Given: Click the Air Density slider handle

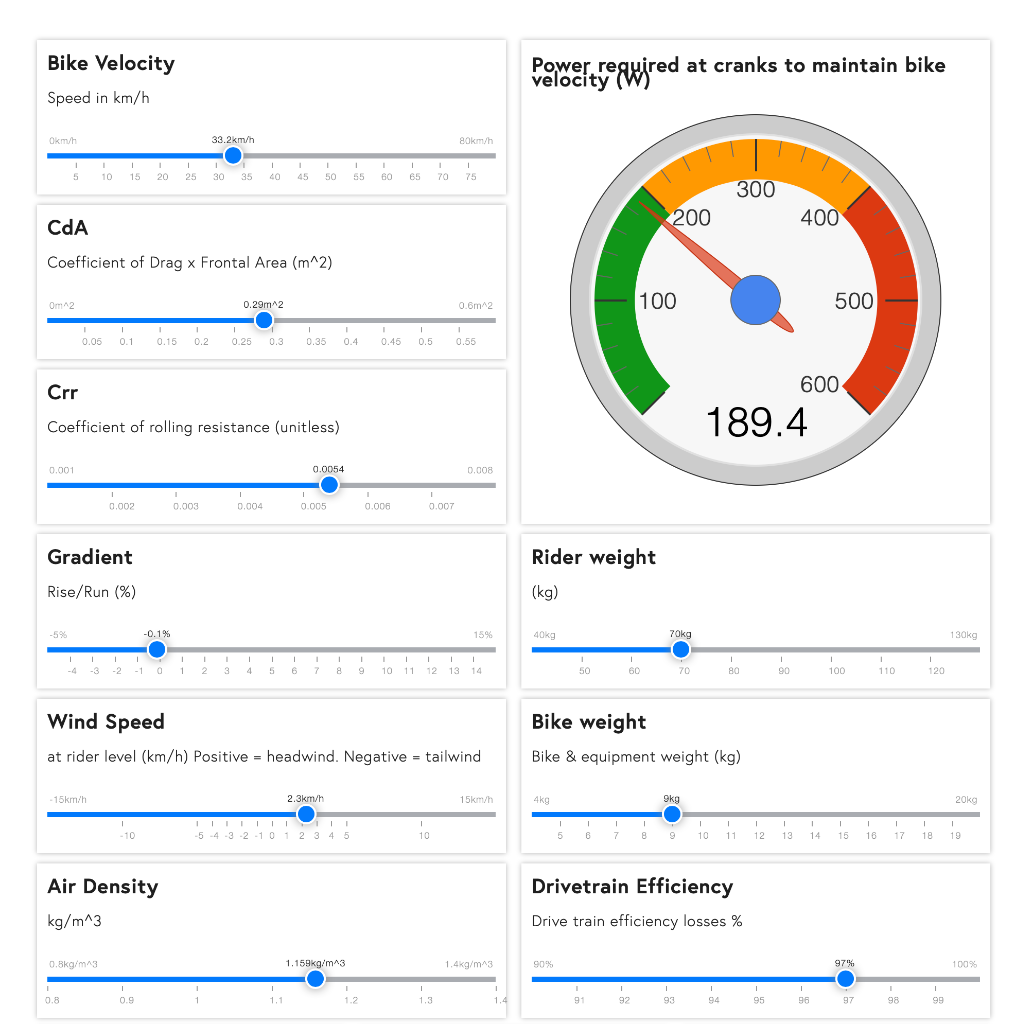Looking at the screenshot, I should coord(315,978).
